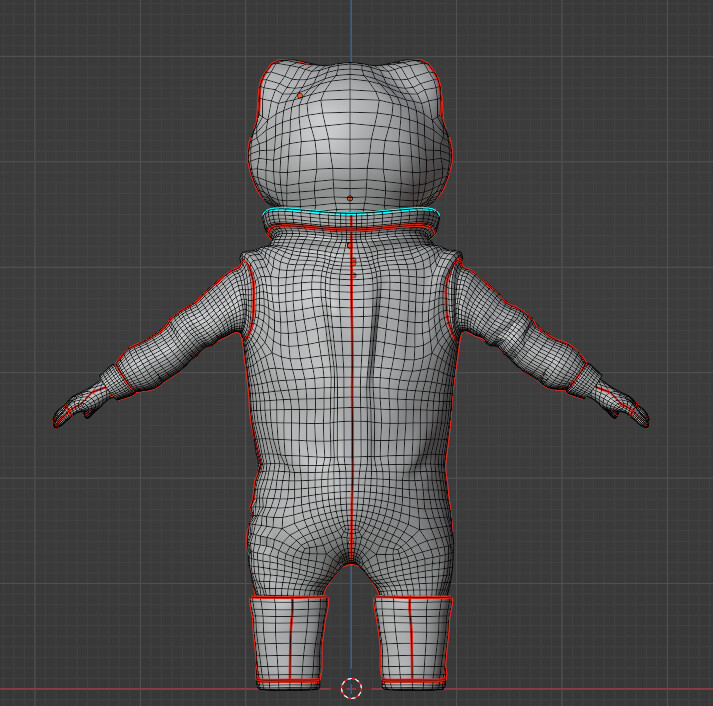Click the seam at the right sleeve cuff
The image size is (713, 706).
[577, 376]
